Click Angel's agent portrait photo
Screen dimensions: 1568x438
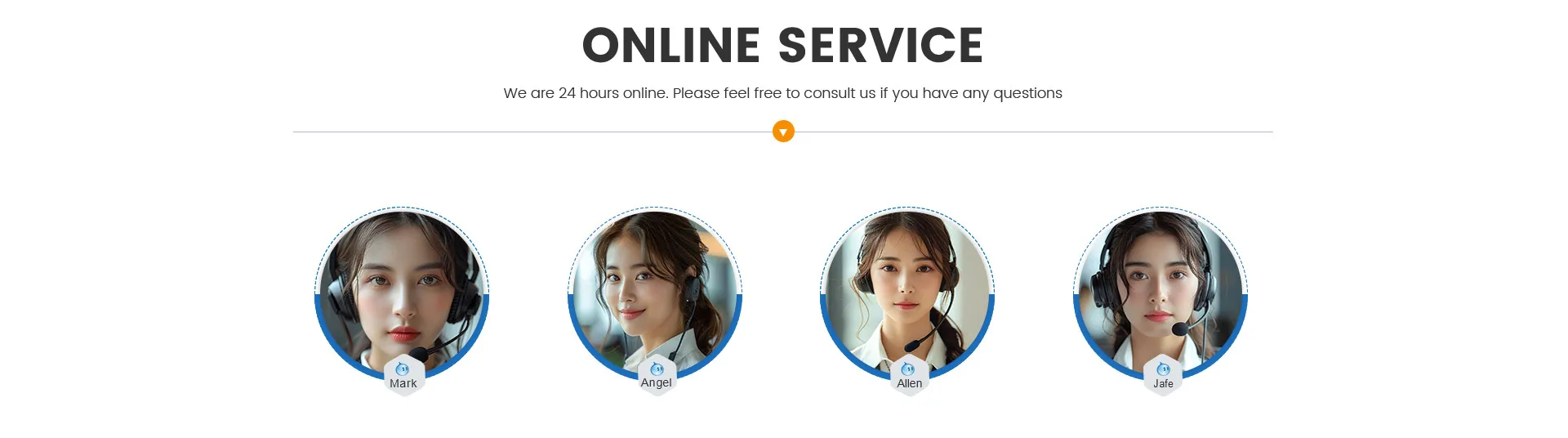click(655, 290)
